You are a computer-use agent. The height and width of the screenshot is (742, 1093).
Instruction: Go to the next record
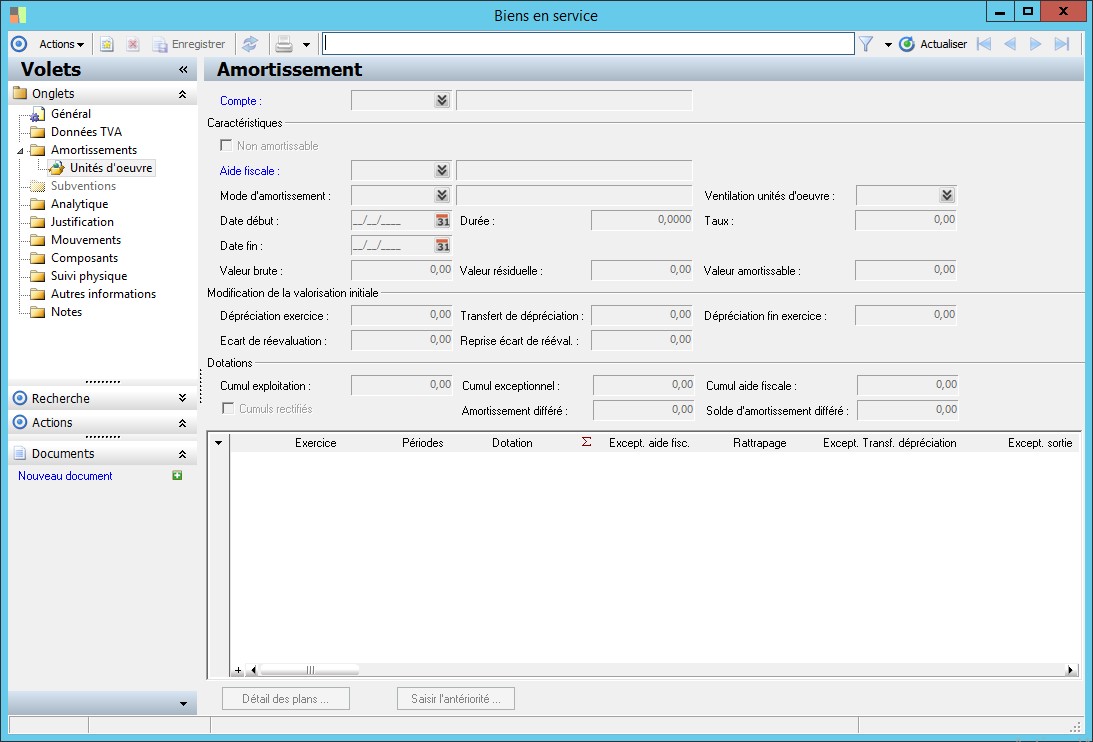pyautogui.click(x=1036, y=44)
